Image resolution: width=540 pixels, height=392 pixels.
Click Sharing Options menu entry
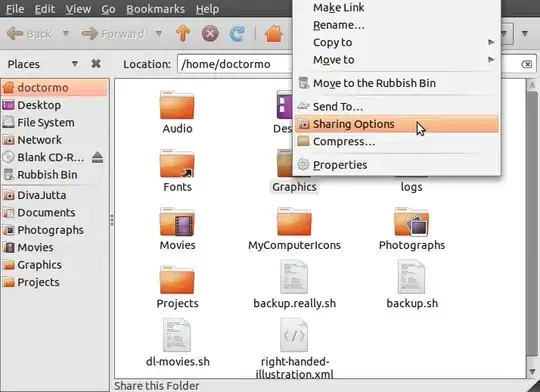(x=396, y=124)
